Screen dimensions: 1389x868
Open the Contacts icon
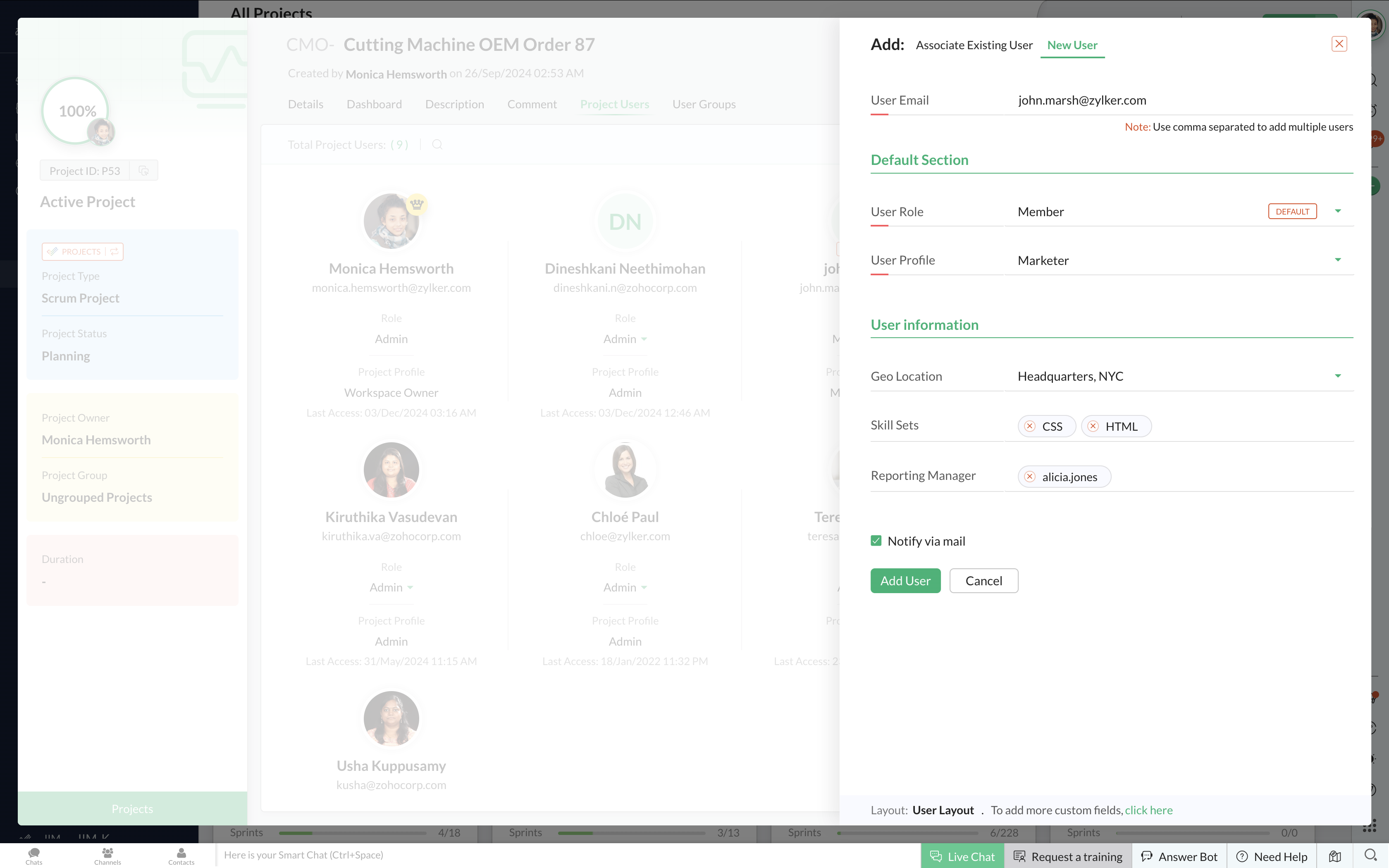(x=181, y=855)
